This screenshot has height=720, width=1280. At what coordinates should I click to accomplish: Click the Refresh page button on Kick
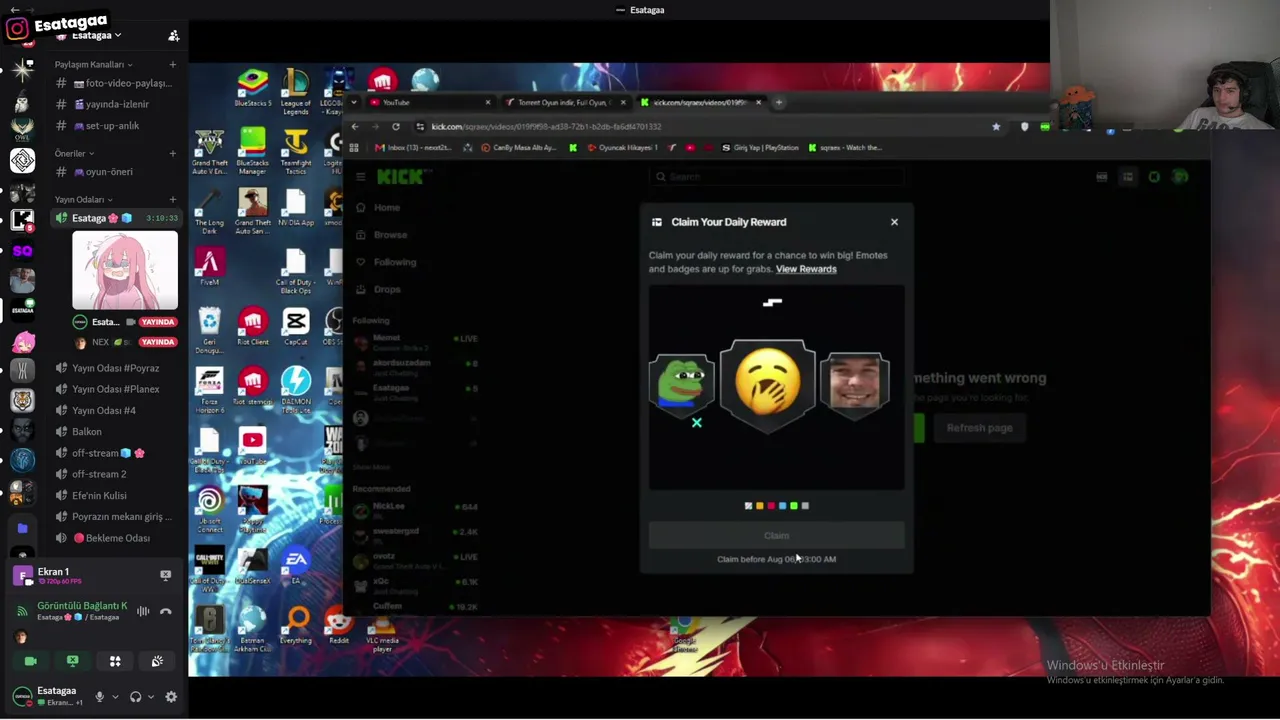[x=979, y=428]
